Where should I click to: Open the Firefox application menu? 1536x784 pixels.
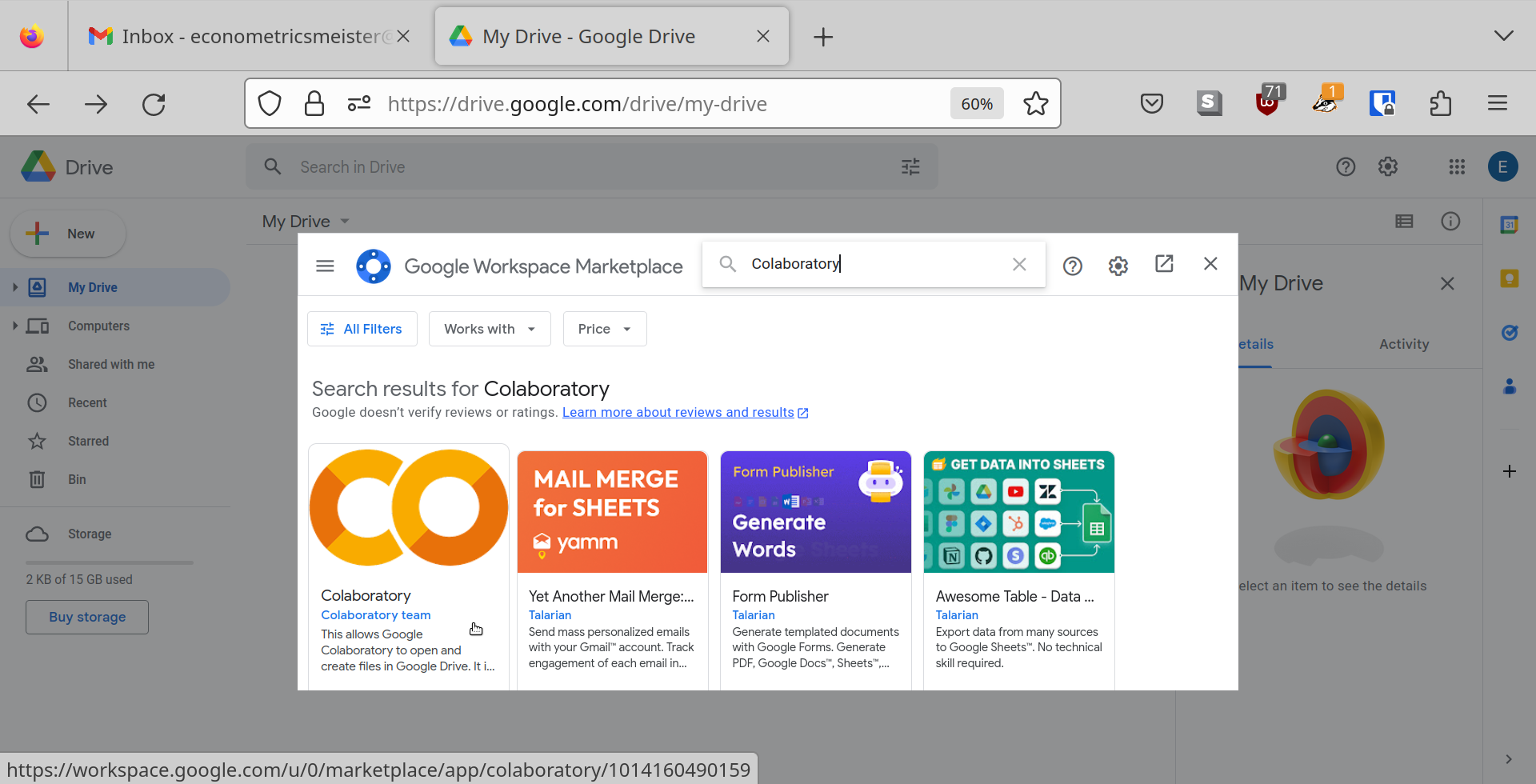[1498, 103]
